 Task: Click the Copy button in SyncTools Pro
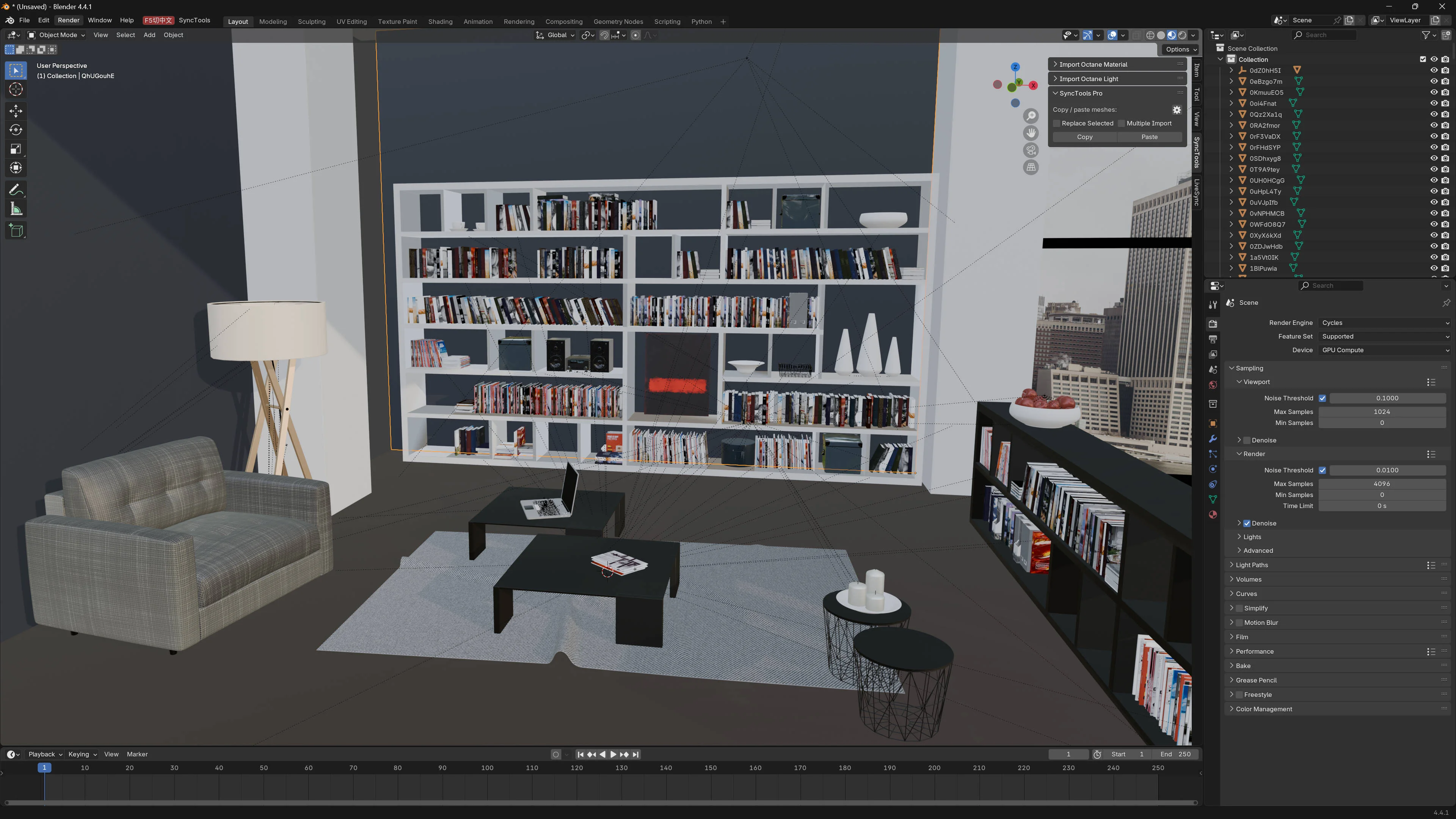pyautogui.click(x=1085, y=137)
